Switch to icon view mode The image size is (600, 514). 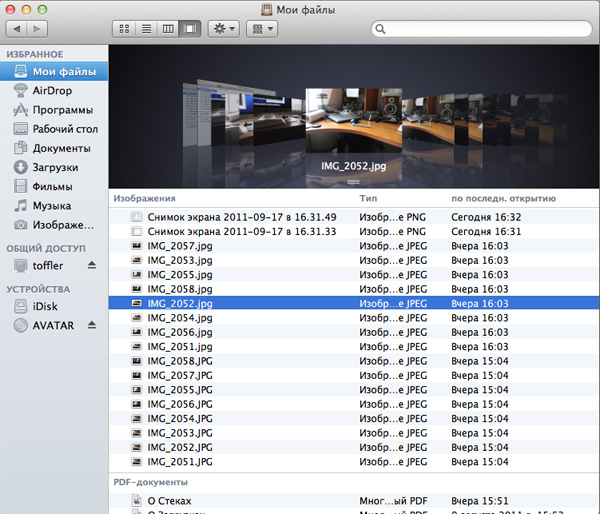pos(125,29)
